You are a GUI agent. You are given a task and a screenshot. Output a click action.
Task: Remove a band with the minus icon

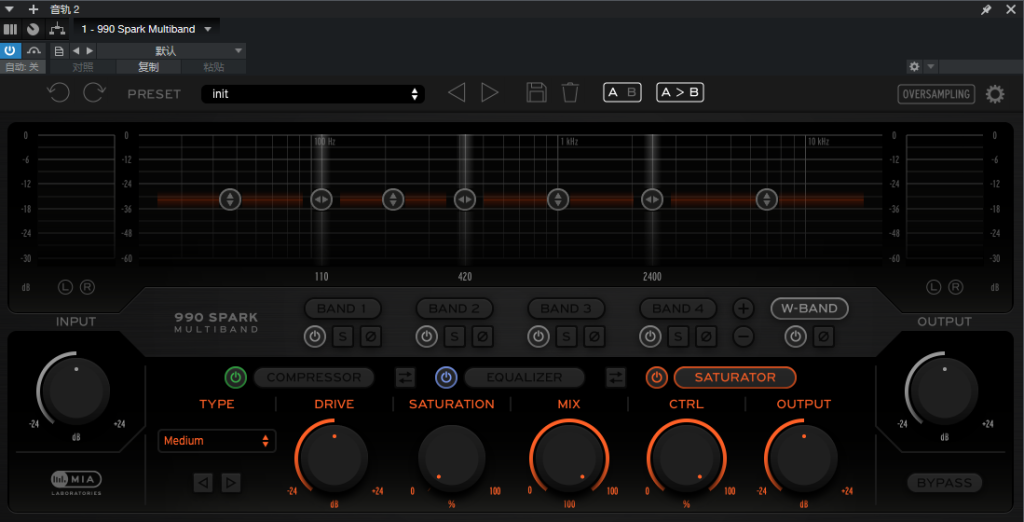[743, 336]
